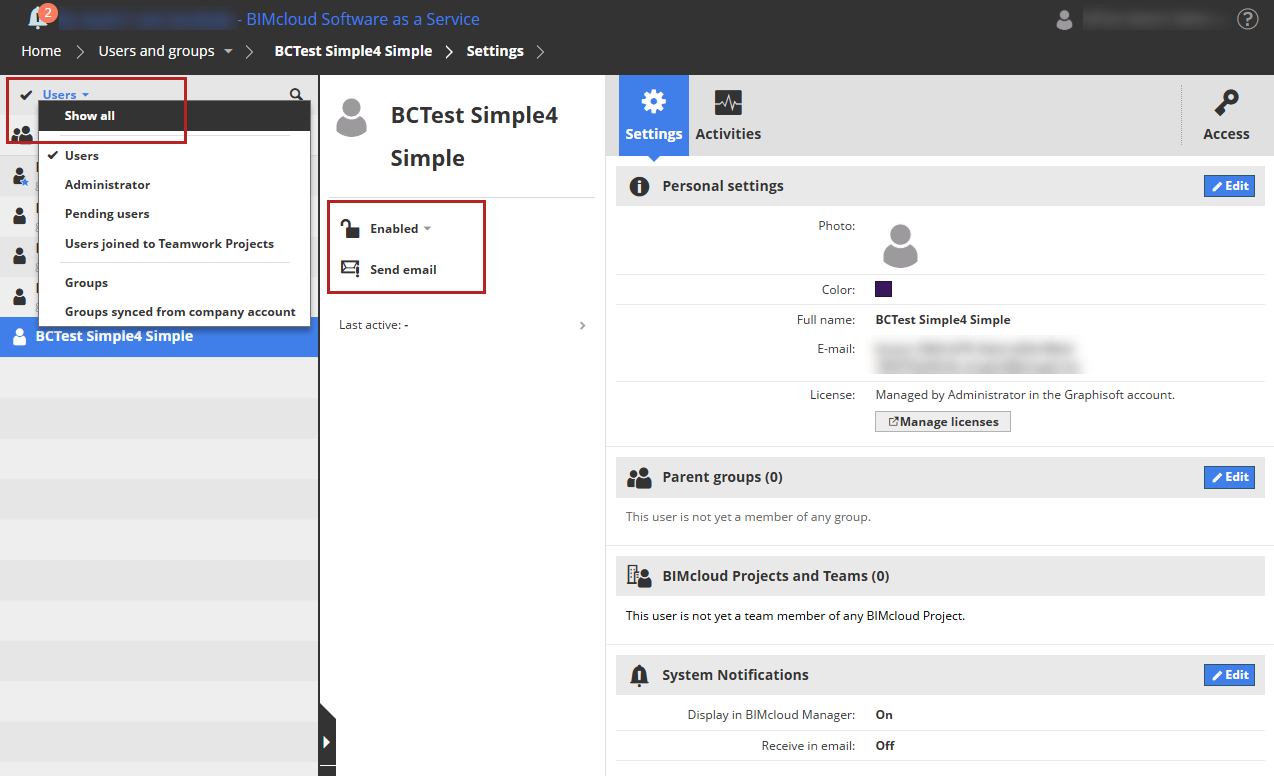Expand the Last active details arrow
Viewport: 1274px width, 776px height.
point(582,325)
